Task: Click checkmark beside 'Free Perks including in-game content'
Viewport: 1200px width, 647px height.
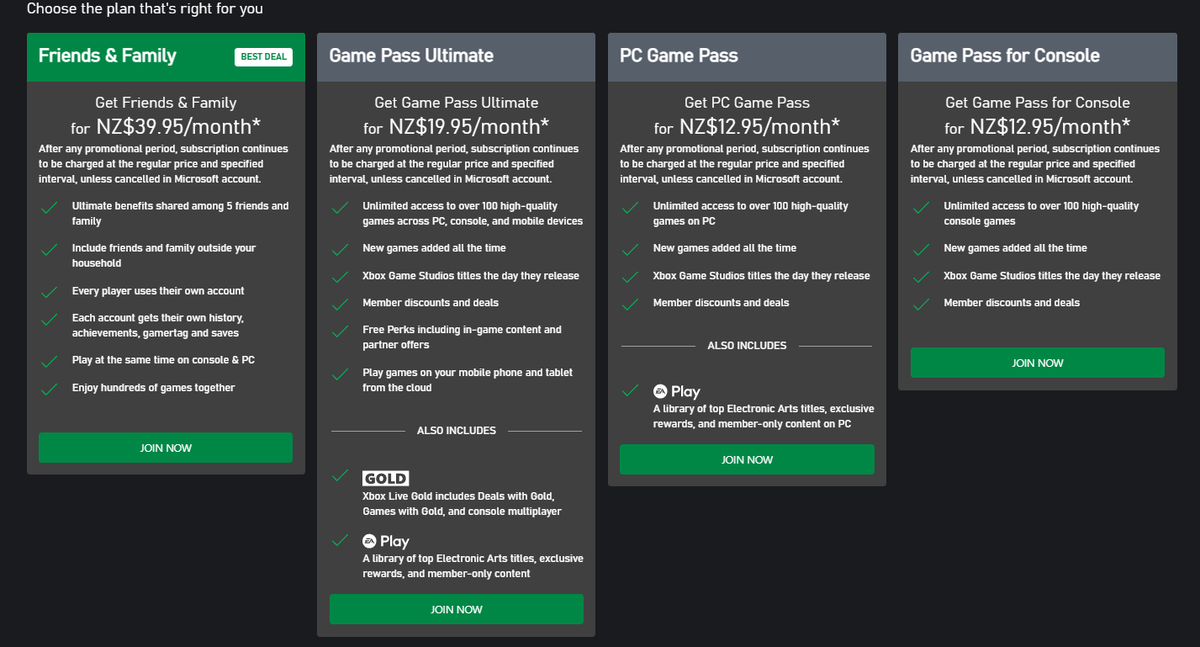Action: tap(340, 331)
